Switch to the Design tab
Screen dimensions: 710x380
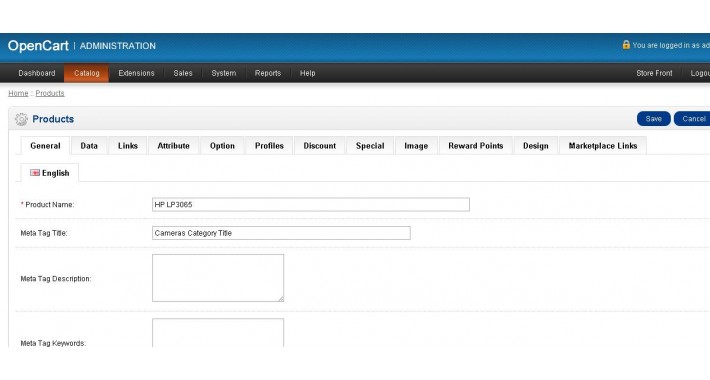coord(536,146)
